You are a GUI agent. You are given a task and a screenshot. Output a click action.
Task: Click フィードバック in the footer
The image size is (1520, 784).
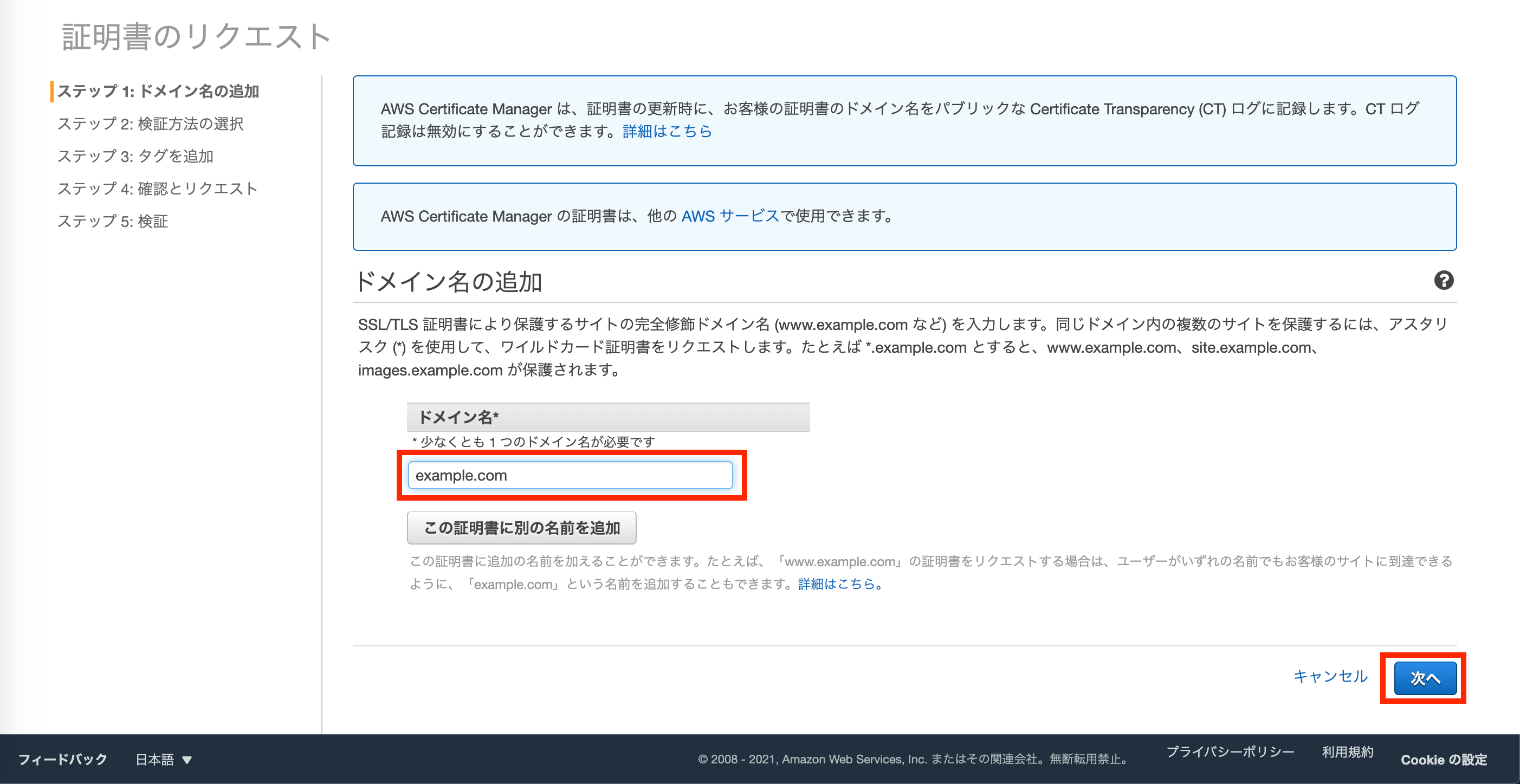62,759
